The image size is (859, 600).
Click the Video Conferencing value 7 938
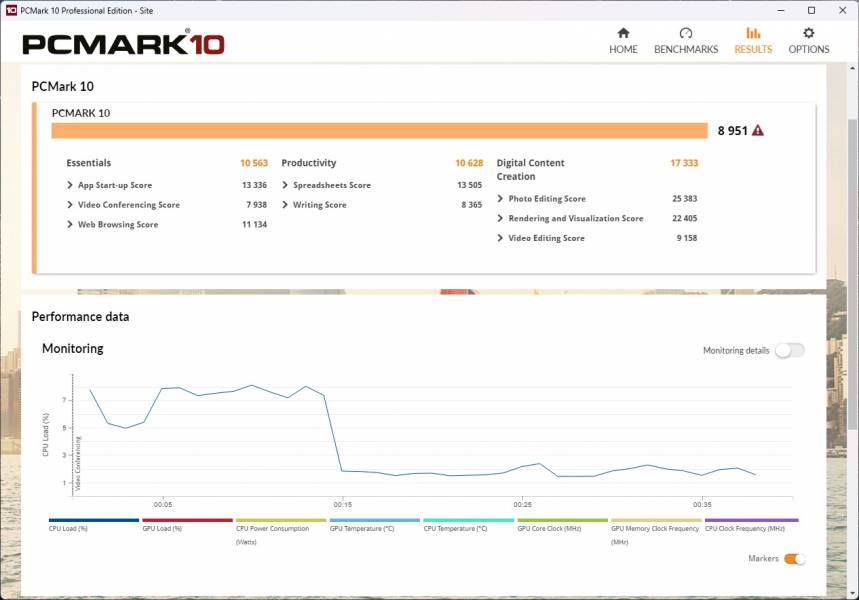(256, 204)
